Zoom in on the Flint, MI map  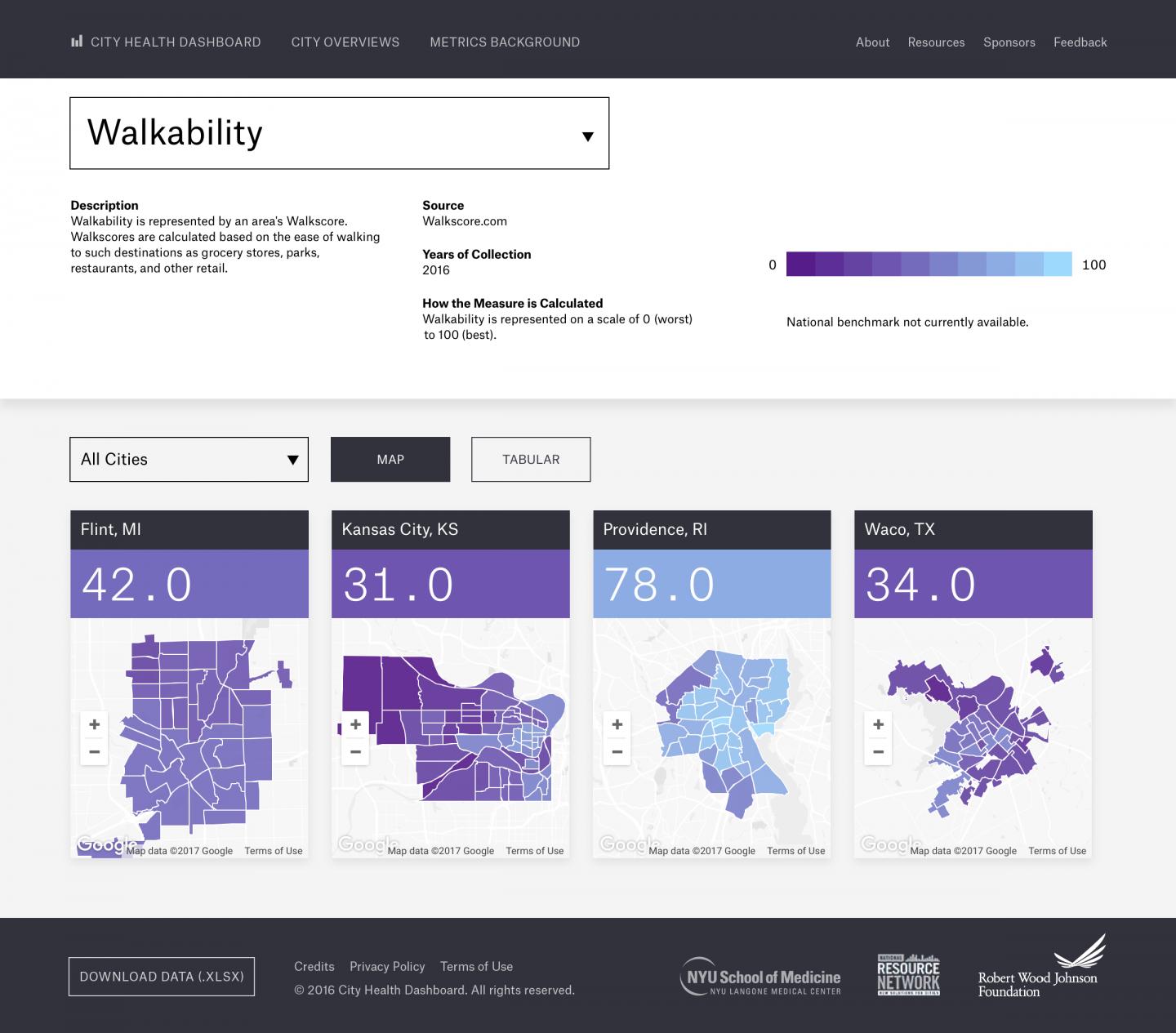tap(95, 724)
